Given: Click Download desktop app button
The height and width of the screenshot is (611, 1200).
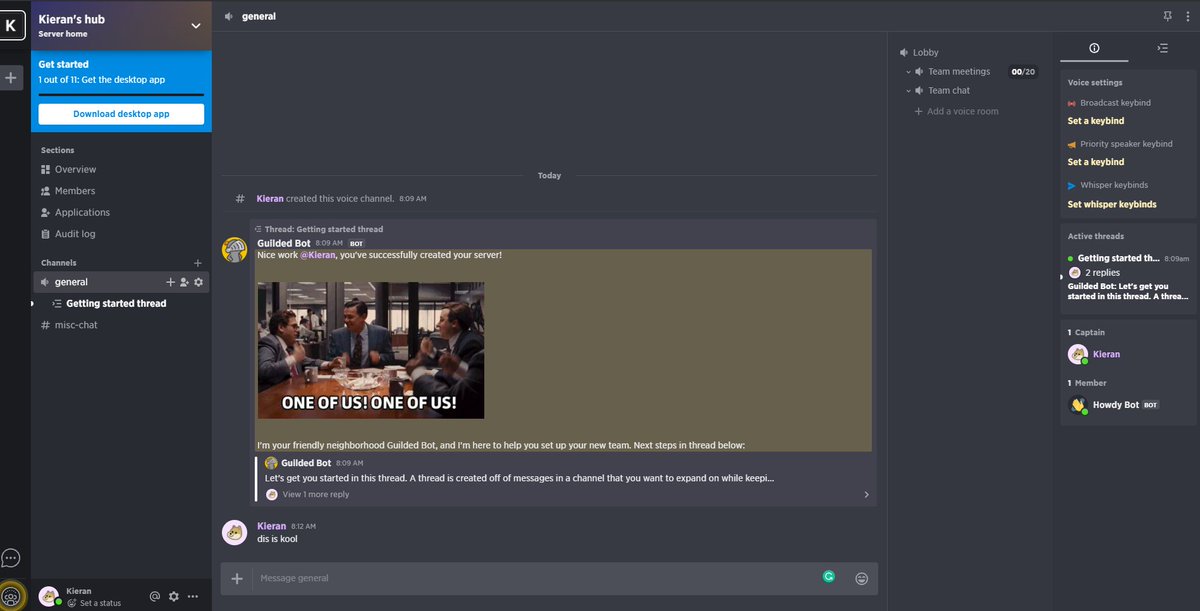Looking at the screenshot, I should [x=121, y=114].
